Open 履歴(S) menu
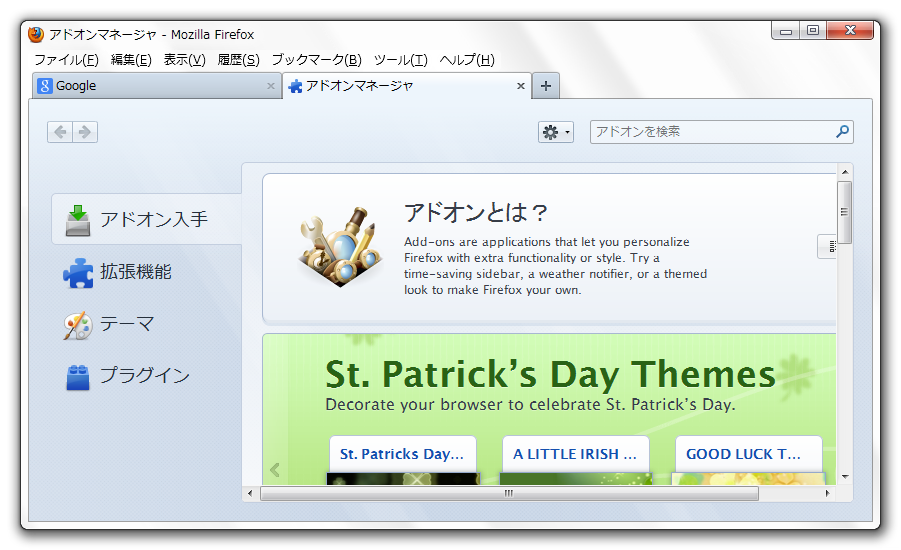The width and height of the screenshot is (901, 550). [x=238, y=60]
